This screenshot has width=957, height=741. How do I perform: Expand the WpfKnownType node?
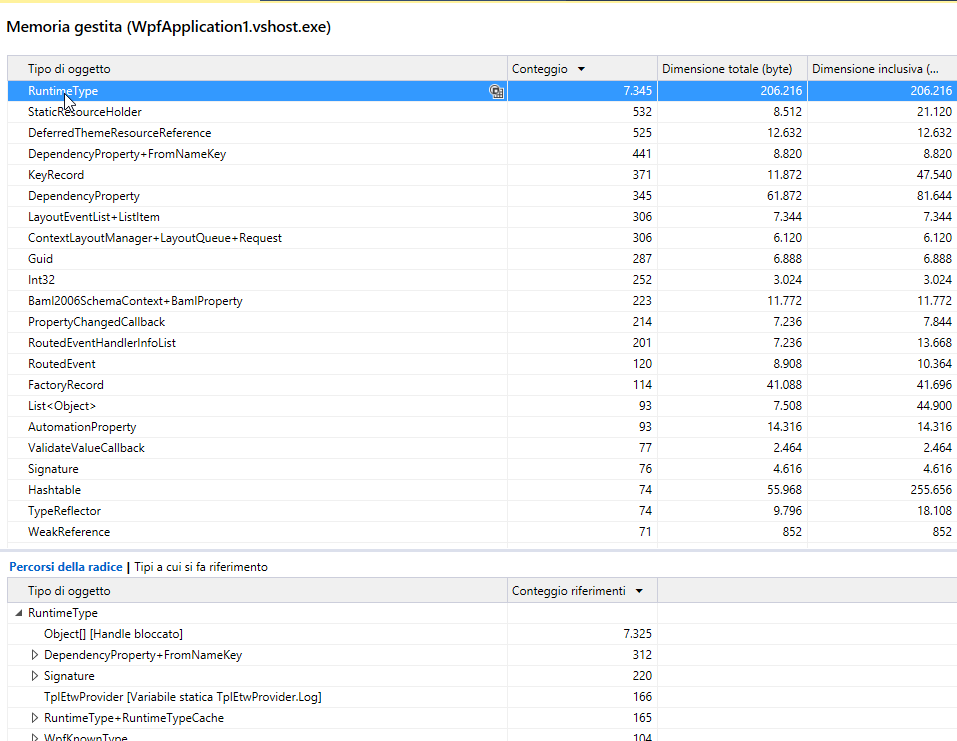[x=35, y=737]
